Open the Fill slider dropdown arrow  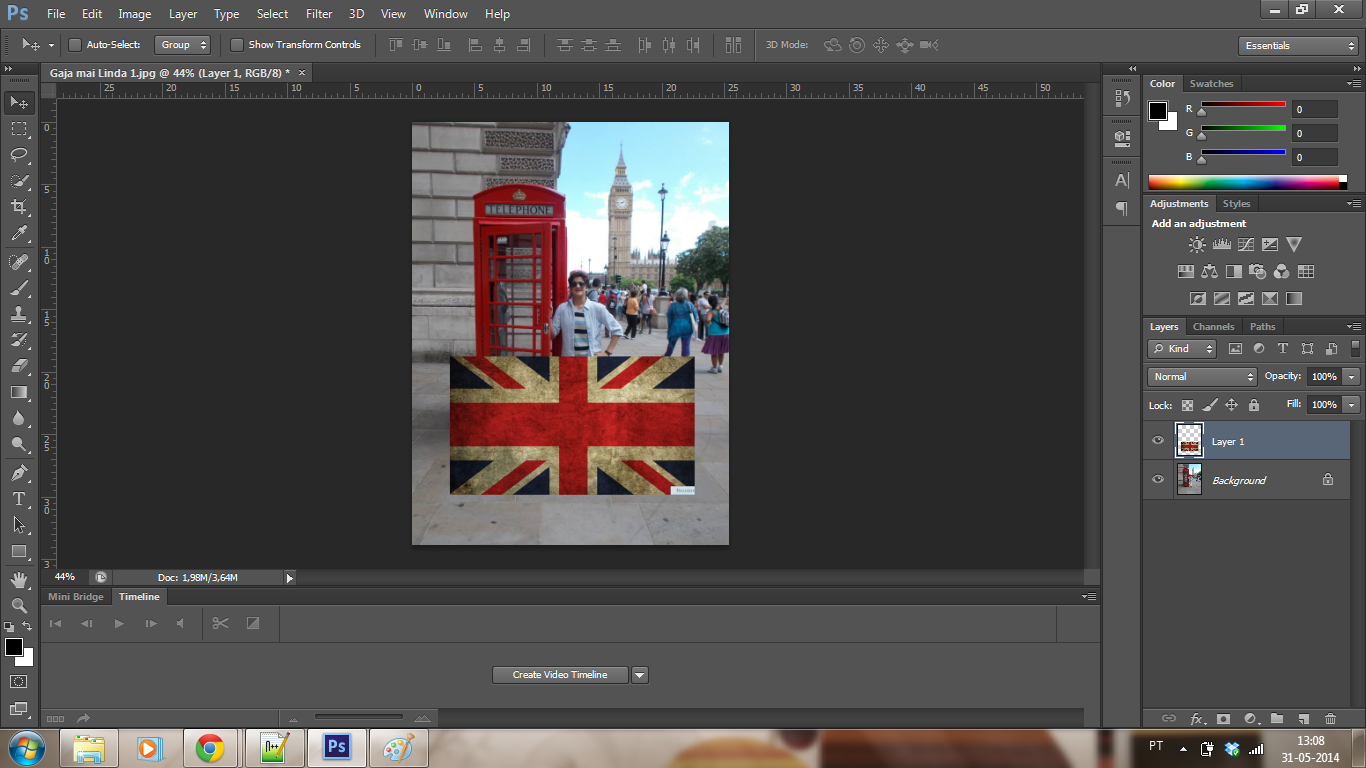click(x=1352, y=405)
